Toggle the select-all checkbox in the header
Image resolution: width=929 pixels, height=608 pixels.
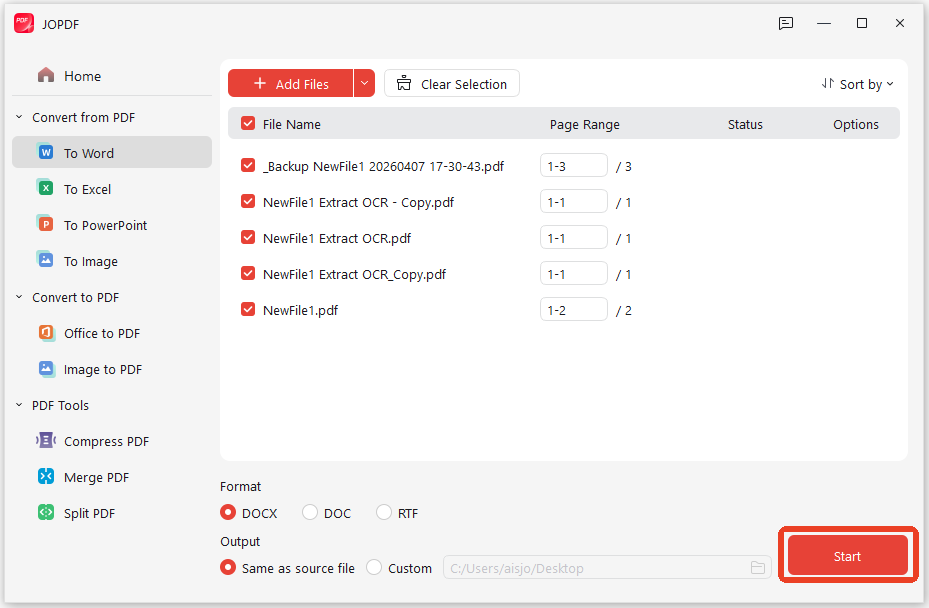tap(249, 123)
